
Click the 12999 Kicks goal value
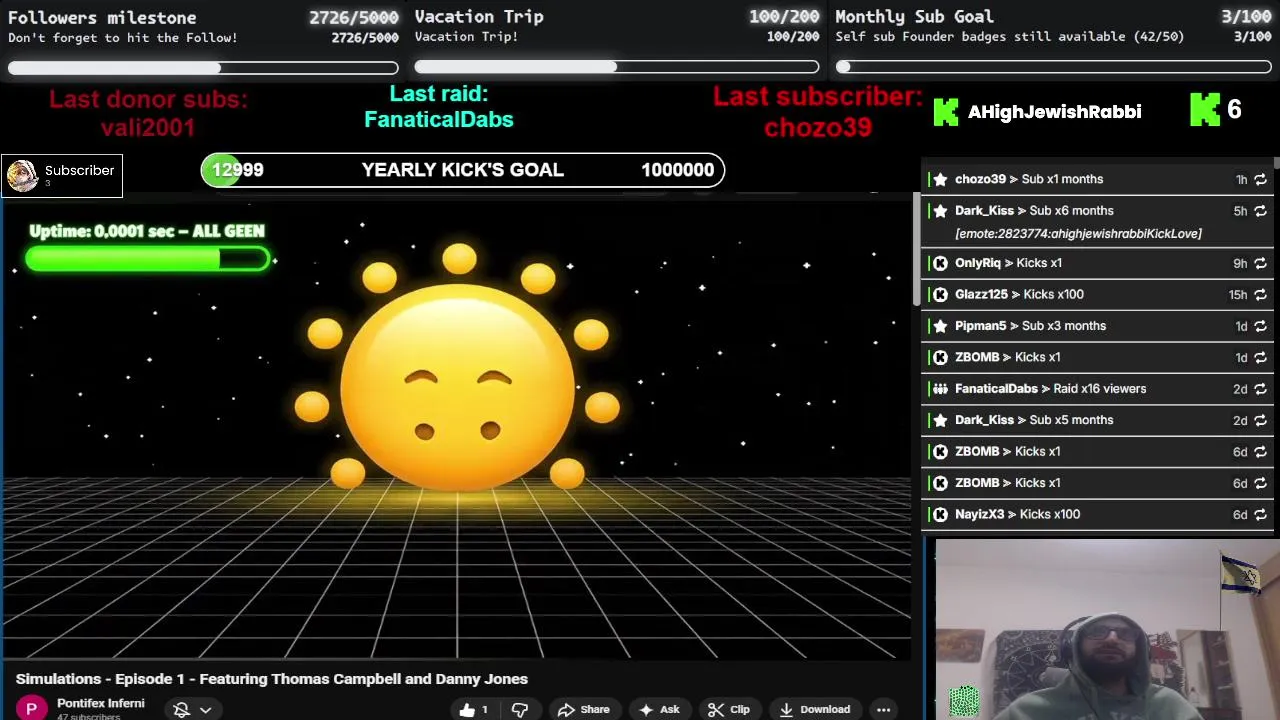[237, 170]
